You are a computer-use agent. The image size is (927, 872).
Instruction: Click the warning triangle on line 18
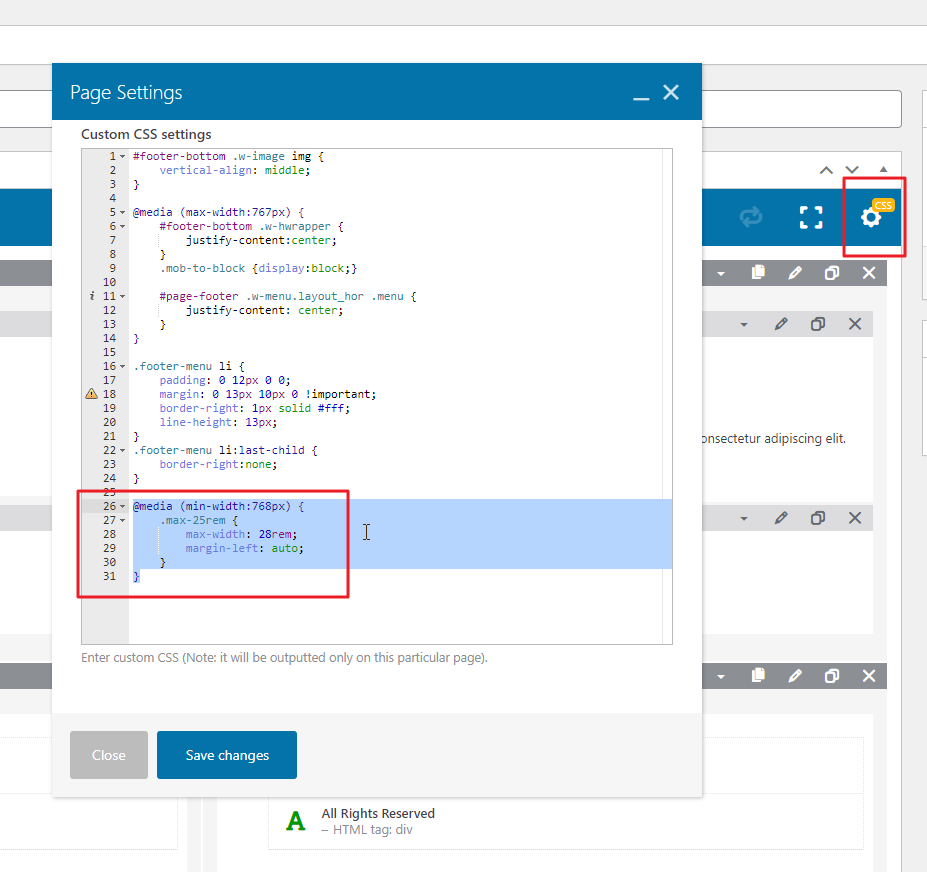click(x=92, y=394)
